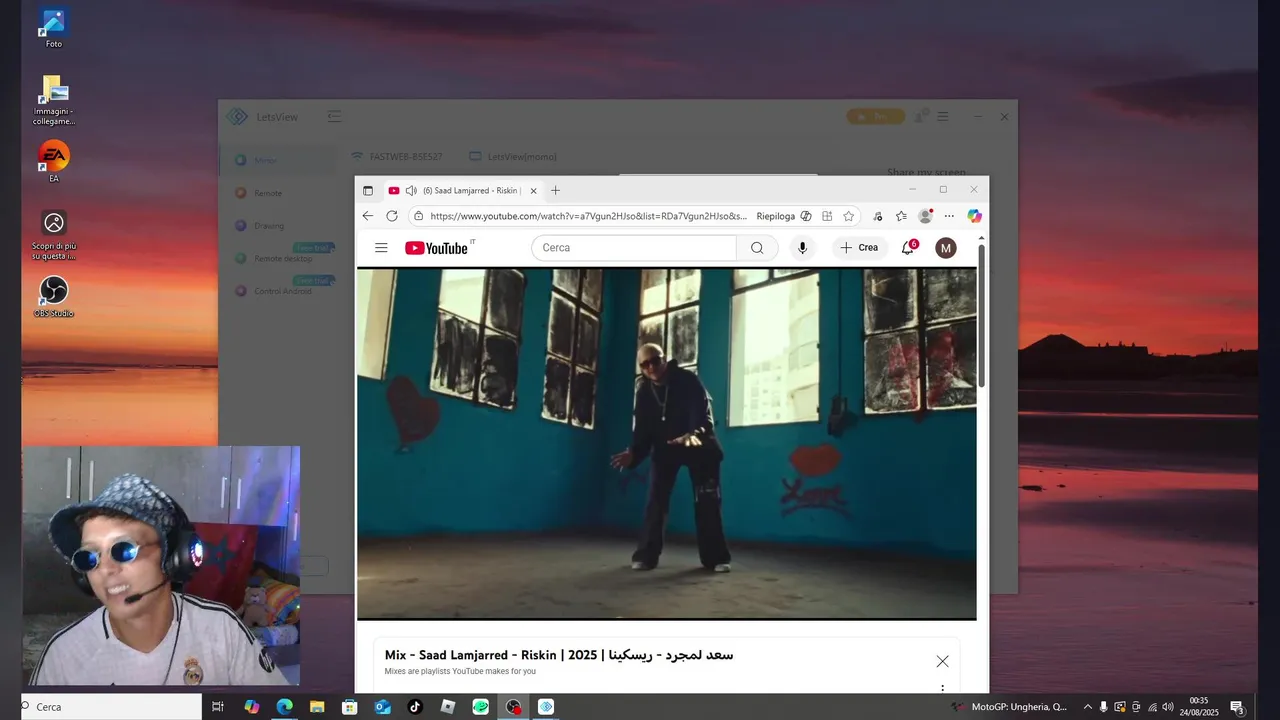The image size is (1280, 720).
Task: Switch to Microsoft Edge on the taskbar
Action: pos(284,707)
